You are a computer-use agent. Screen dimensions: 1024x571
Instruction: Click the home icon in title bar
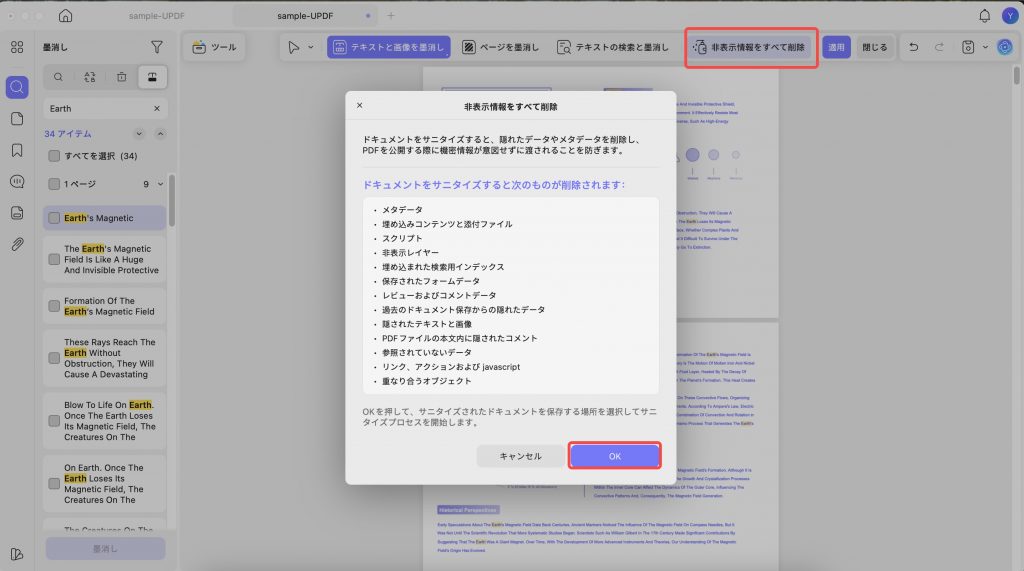[65, 16]
